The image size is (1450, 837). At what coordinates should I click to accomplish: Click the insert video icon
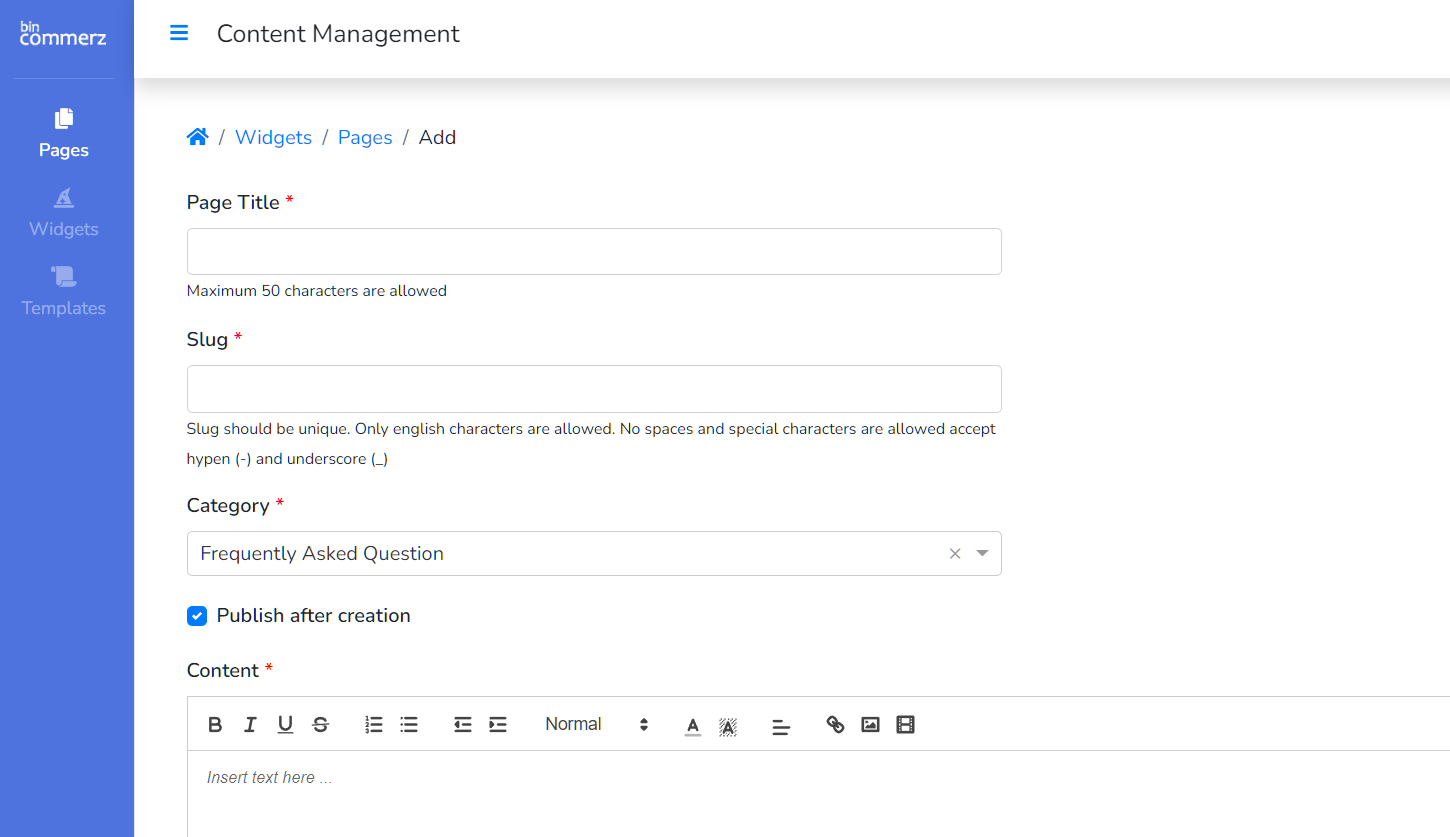tap(905, 725)
